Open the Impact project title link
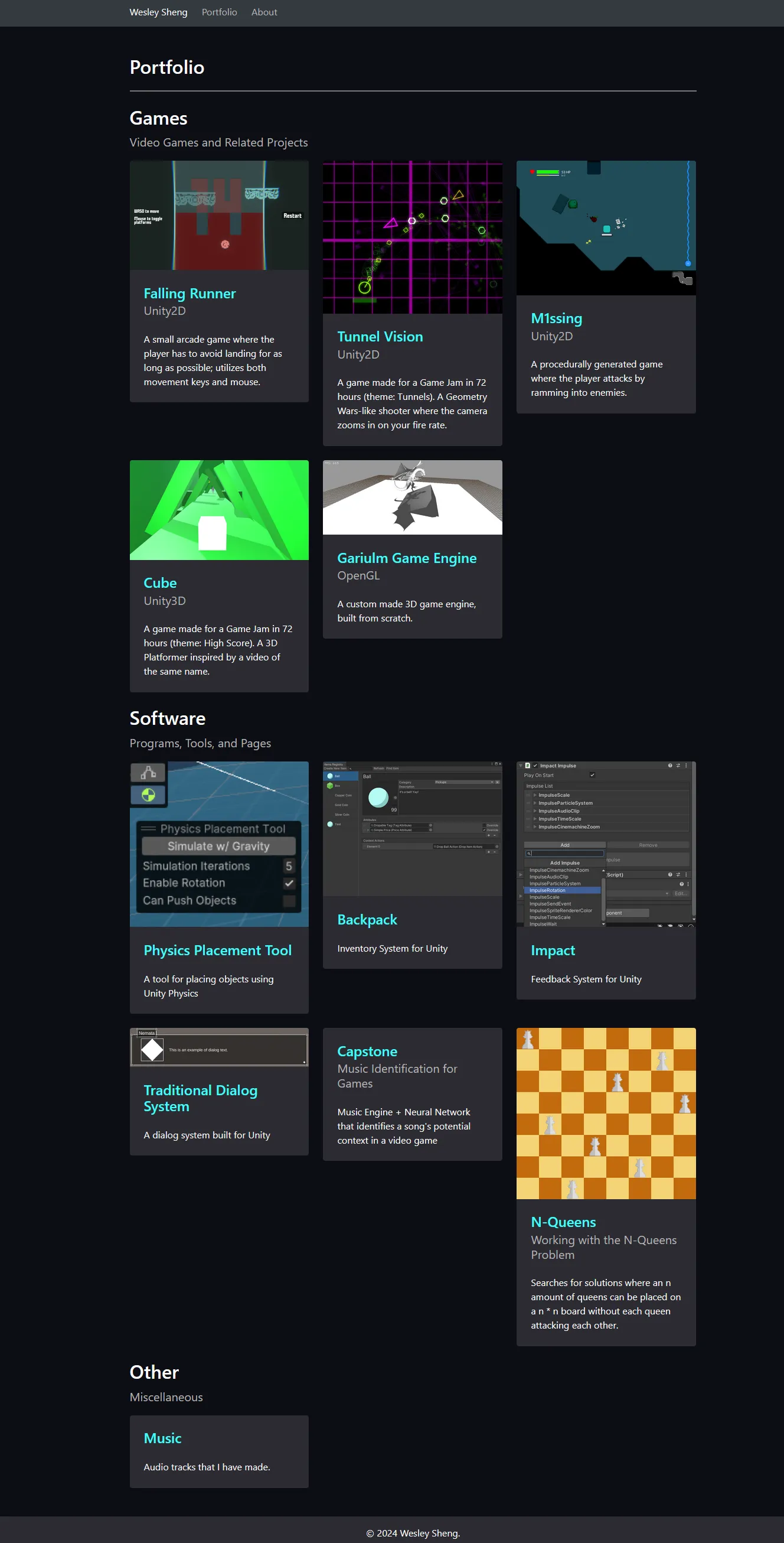The height and width of the screenshot is (1543, 784). pyautogui.click(x=553, y=950)
